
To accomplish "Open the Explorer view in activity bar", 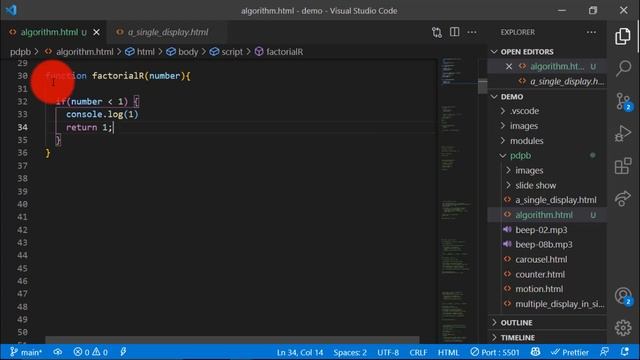I will pyautogui.click(x=623, y=37).
